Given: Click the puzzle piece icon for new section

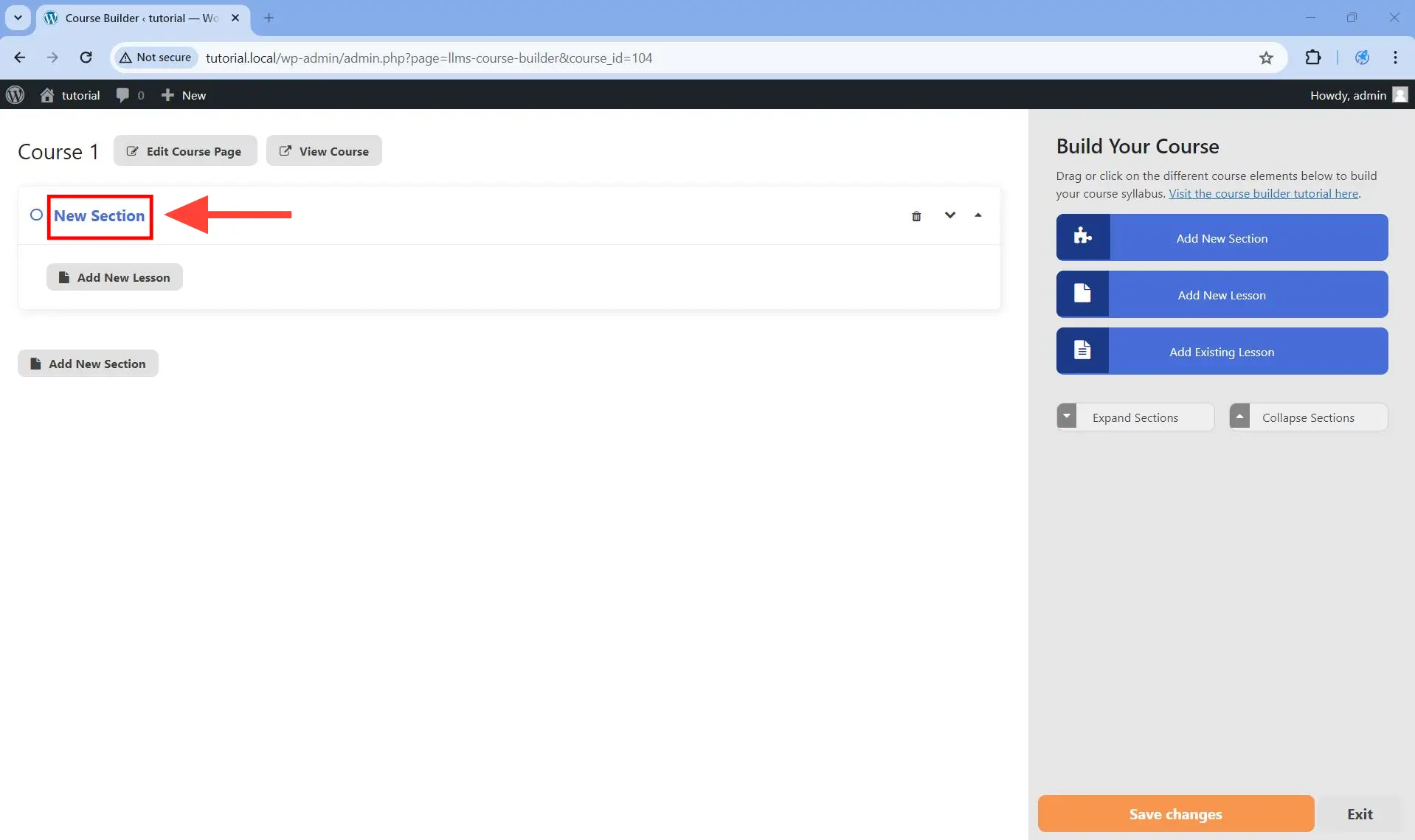Looking at the screenshot, I should (x=1082, y=237).
